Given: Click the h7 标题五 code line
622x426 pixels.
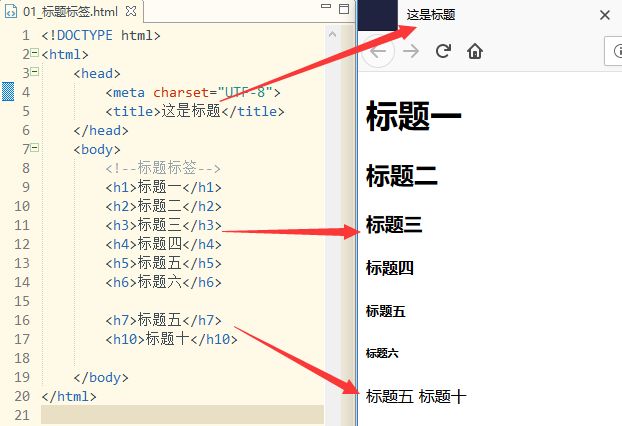Looking at the screenshot, I should click(163, 320).
